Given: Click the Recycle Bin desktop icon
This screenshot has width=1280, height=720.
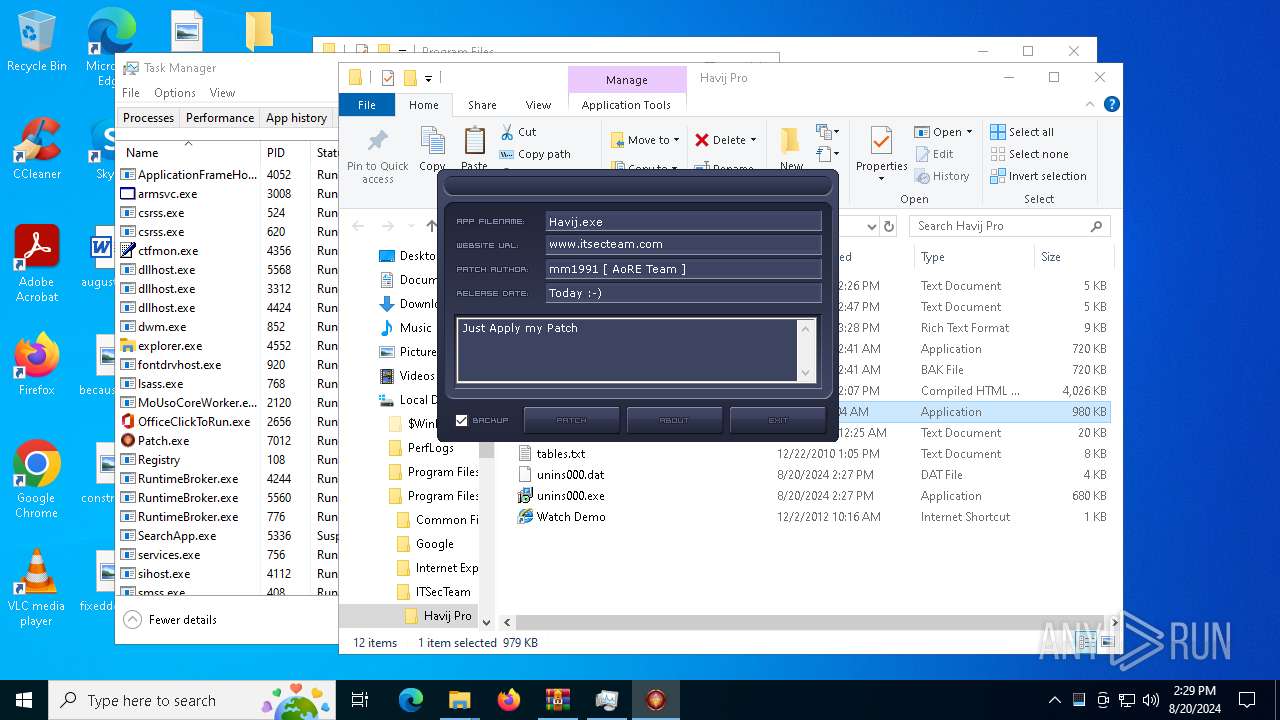Looking at the screenshot, I should coord(36,41).
